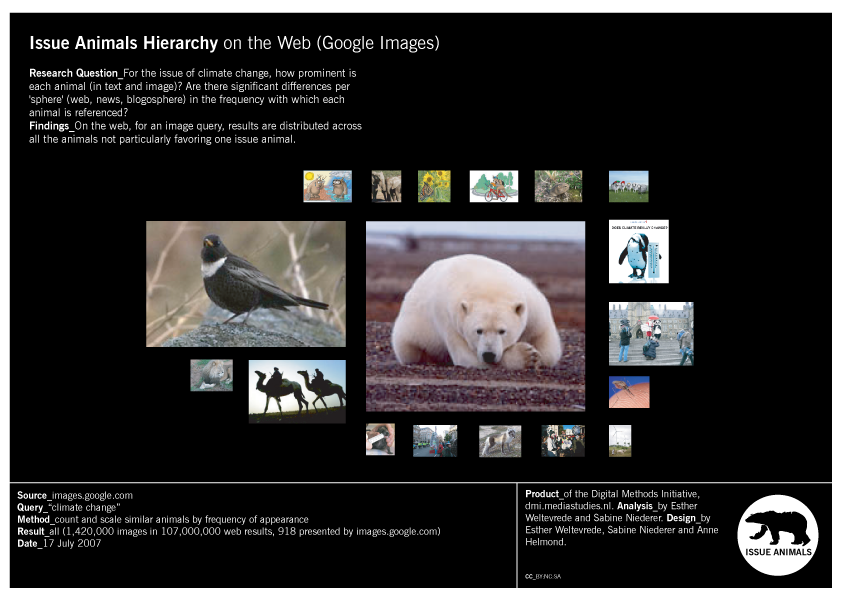Image resolution: width=843 pixels, height=597 pixels.
Task: Select the elephants thumbnail
Action: pyautogui.click(x=386, y=186)
